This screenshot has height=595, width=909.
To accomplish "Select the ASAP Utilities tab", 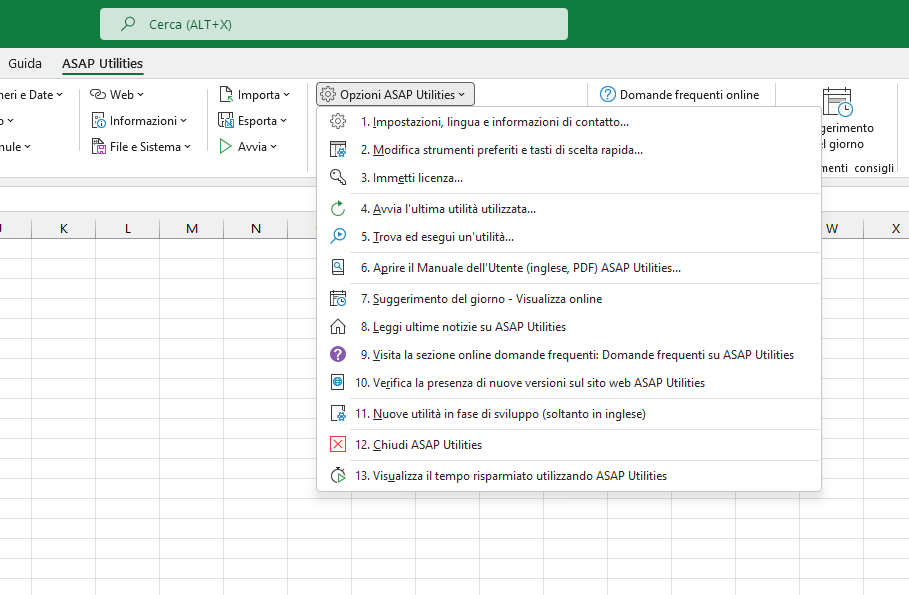I will coord(103,63).
